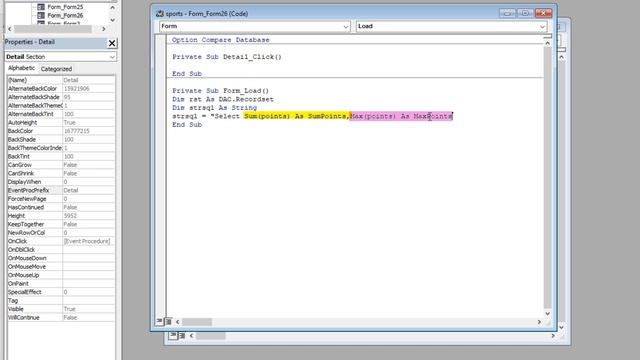Click the code window's Access icon in title bar
This screenshot has height=360, width=640.
[160, 13]
